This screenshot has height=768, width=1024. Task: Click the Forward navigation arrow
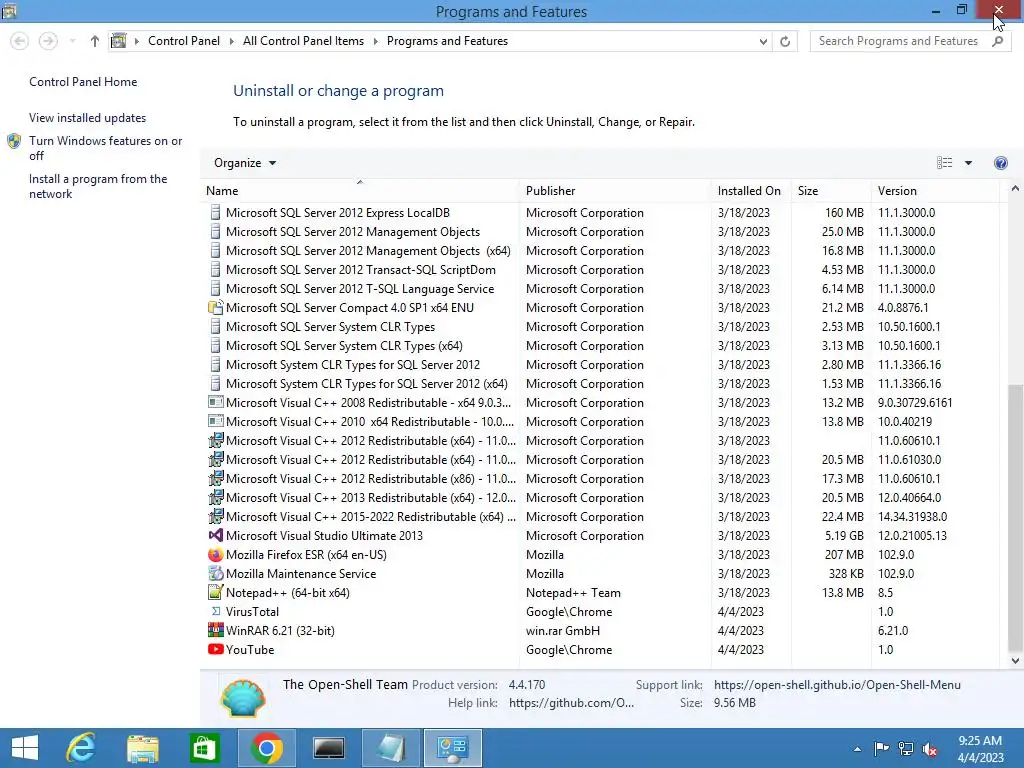(x=48, y=41)
